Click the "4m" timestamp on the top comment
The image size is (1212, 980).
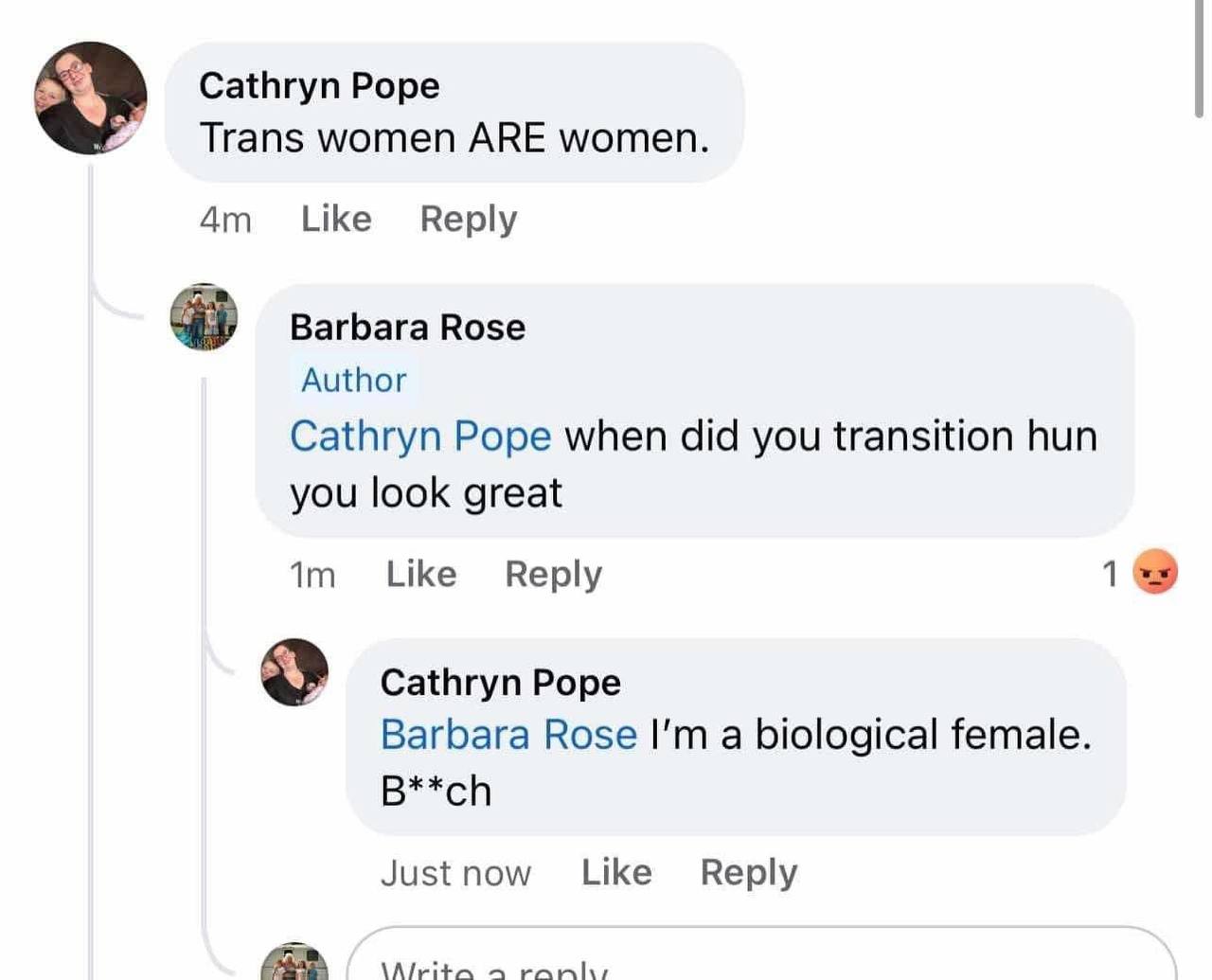(x=225, y=220)
